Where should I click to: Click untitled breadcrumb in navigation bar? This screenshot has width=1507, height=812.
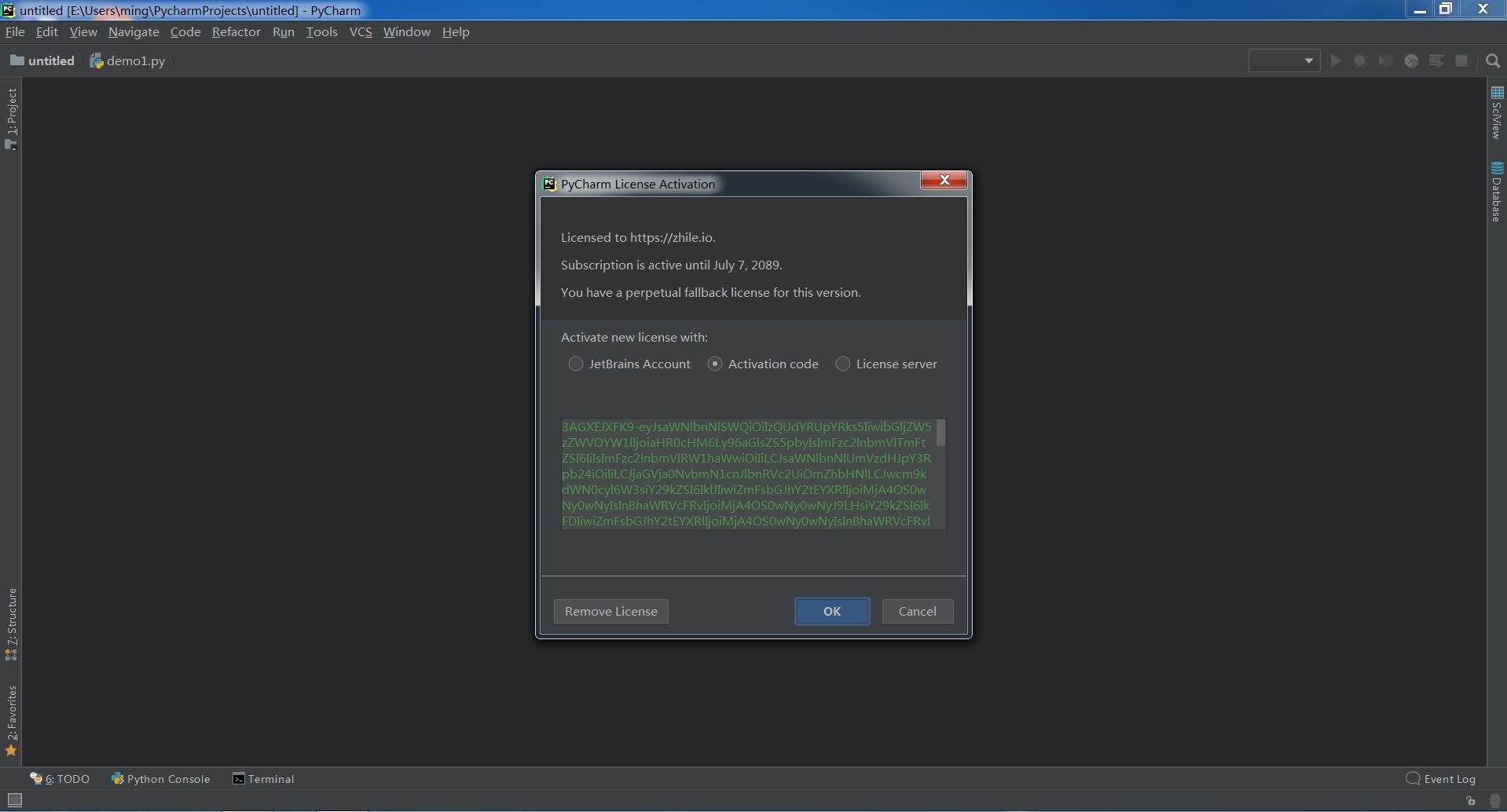click(42, 60)
